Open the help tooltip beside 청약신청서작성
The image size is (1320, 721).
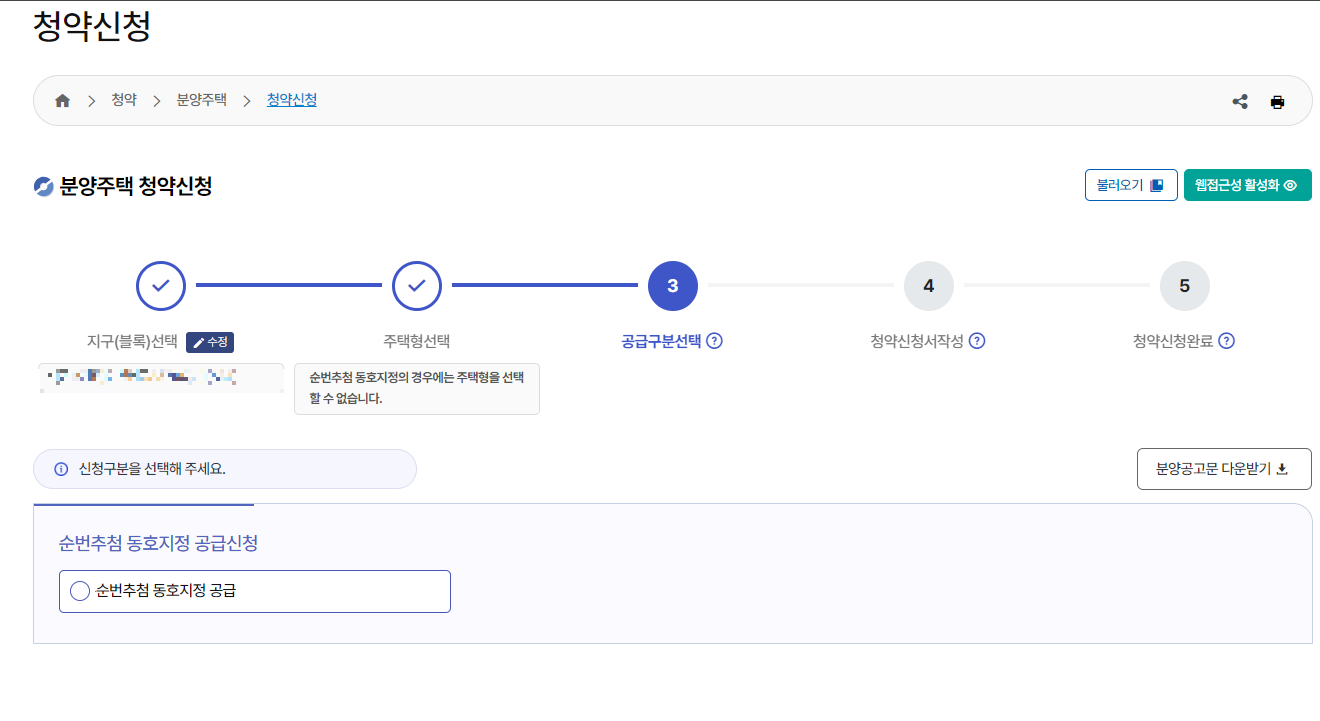point(978,341)
